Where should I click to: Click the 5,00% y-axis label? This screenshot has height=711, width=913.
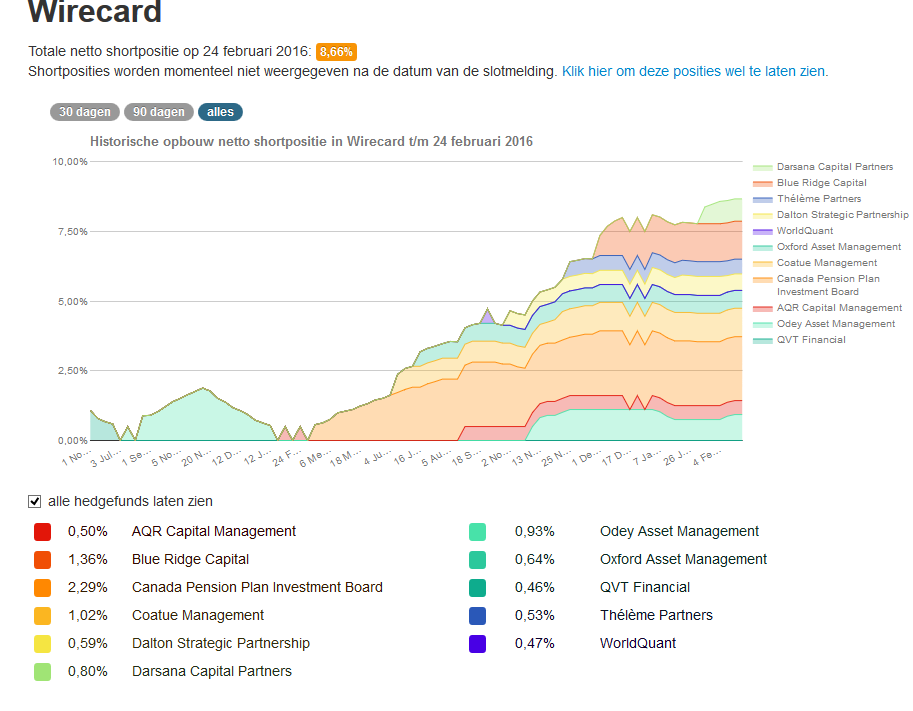click(x=72, y=302)
